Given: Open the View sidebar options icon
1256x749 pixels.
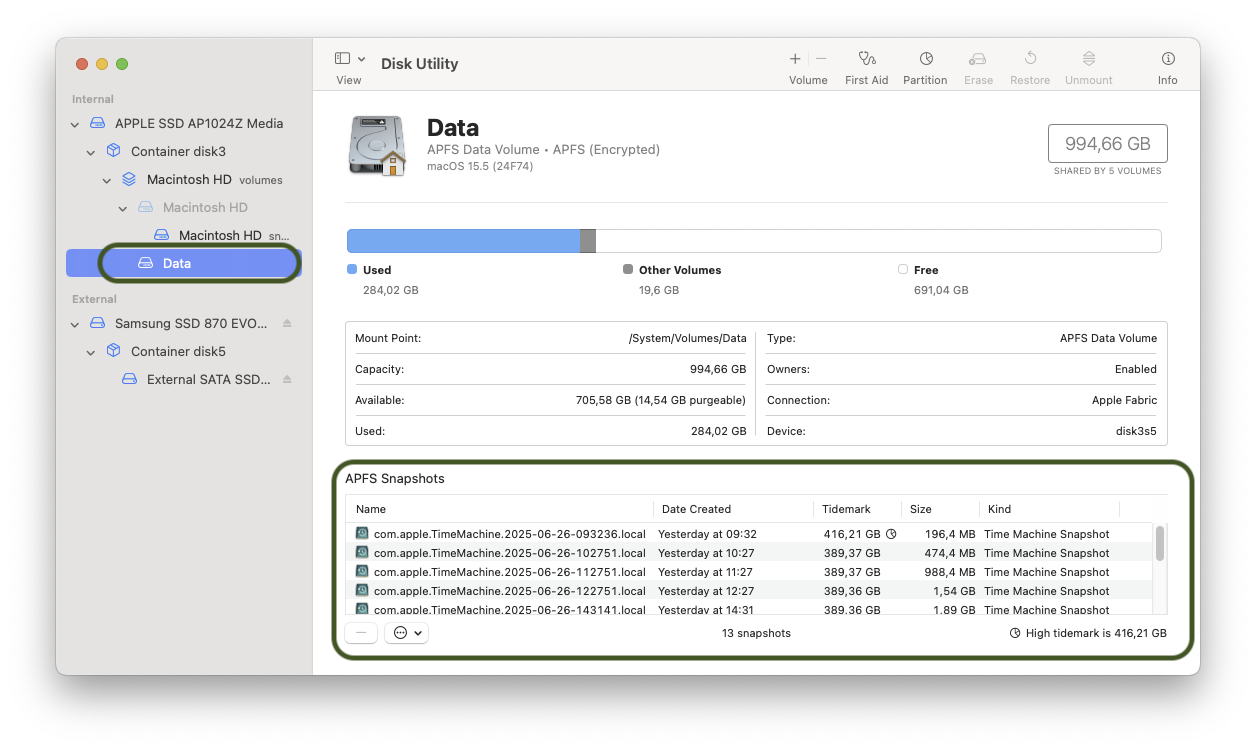Looking at the screenshot, I should point(342,59).
